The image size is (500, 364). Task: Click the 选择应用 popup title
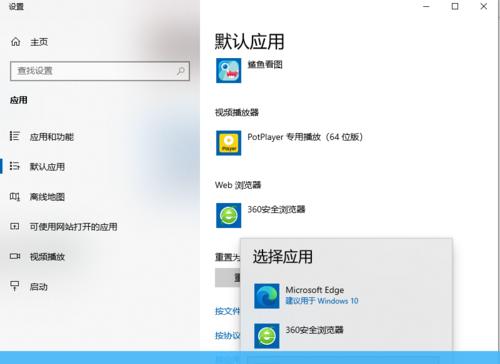pyautogui.click(x=283, y=257)
